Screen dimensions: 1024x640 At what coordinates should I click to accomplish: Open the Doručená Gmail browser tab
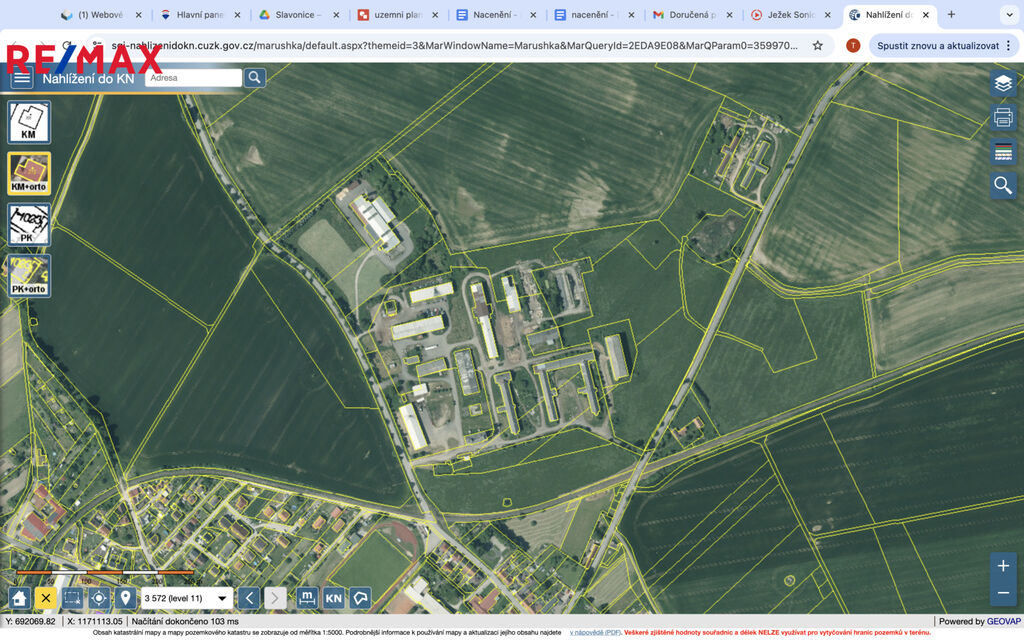690,15
